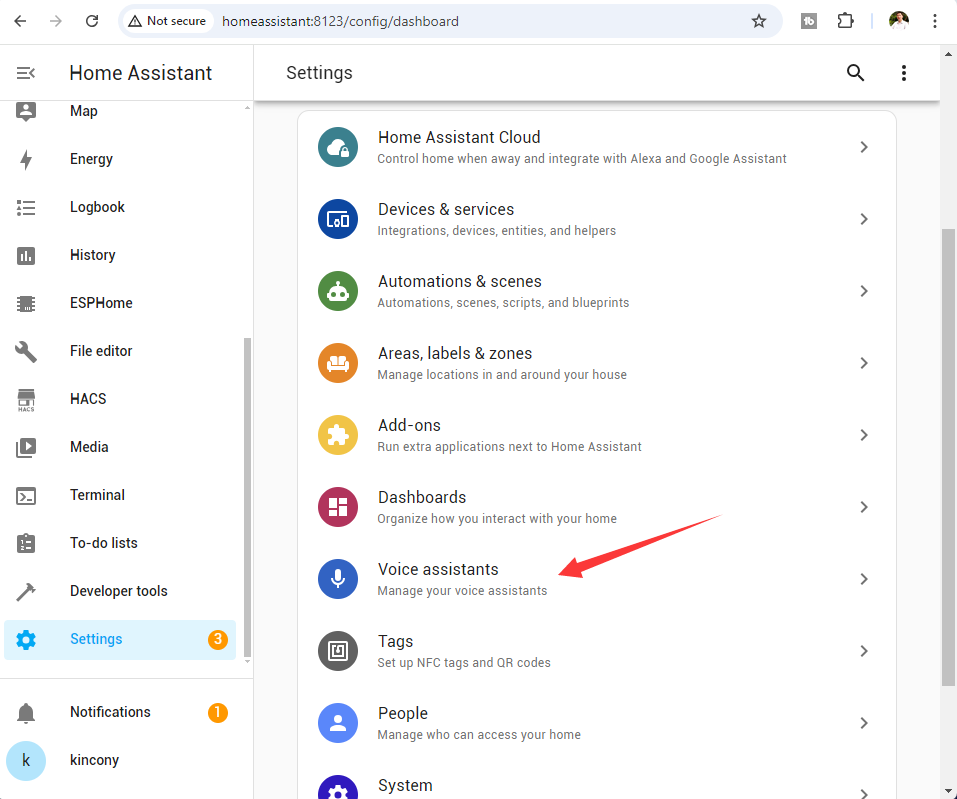Click the kincony user avatar
The height and width of the screenshot is (799, 957).
pyautogui.click(x=26, y=761)
